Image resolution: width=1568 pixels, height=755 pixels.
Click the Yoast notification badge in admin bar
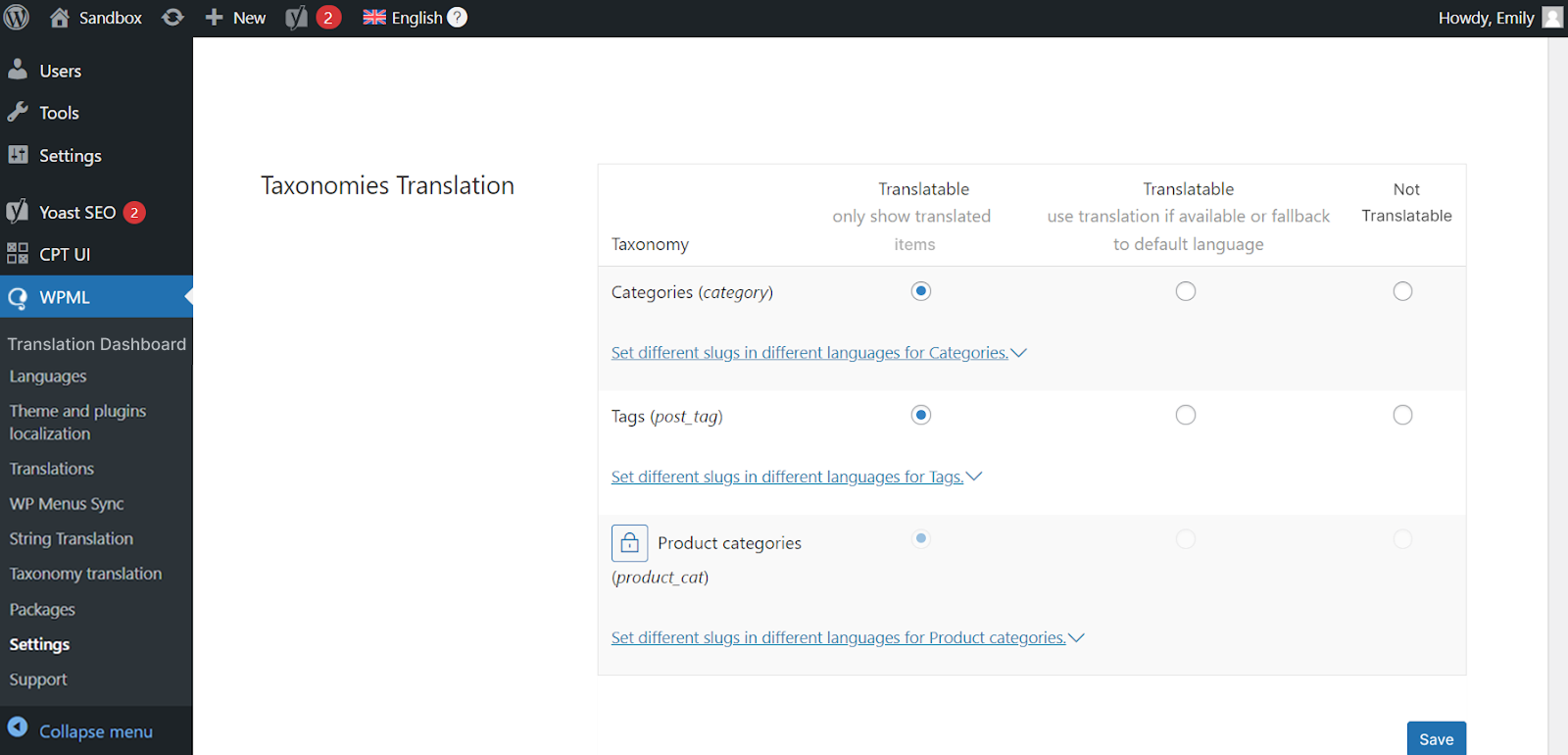click(328, 18)
